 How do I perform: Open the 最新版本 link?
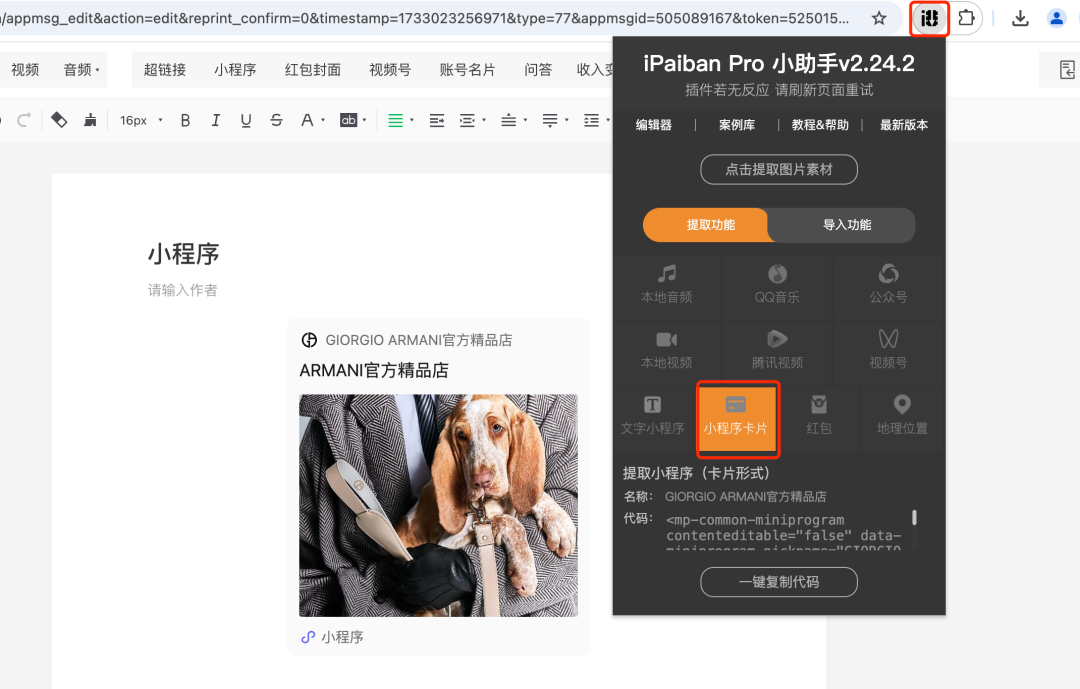904,125
